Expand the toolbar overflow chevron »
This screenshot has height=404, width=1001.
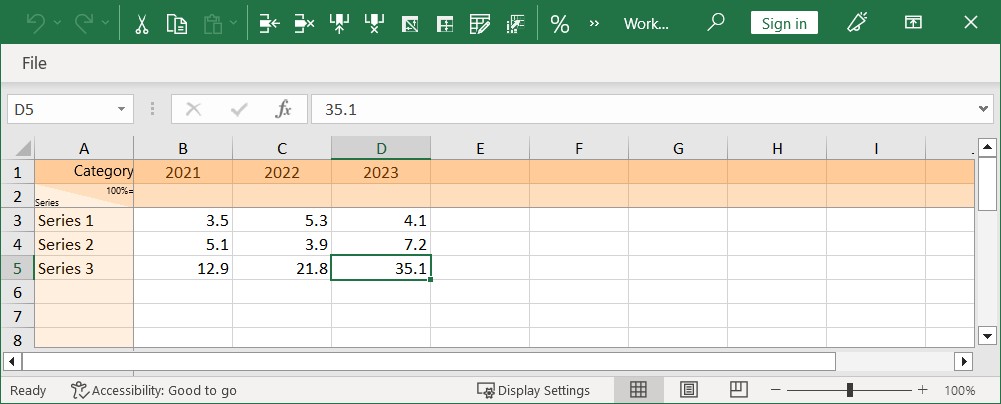(x=594, y=24)
